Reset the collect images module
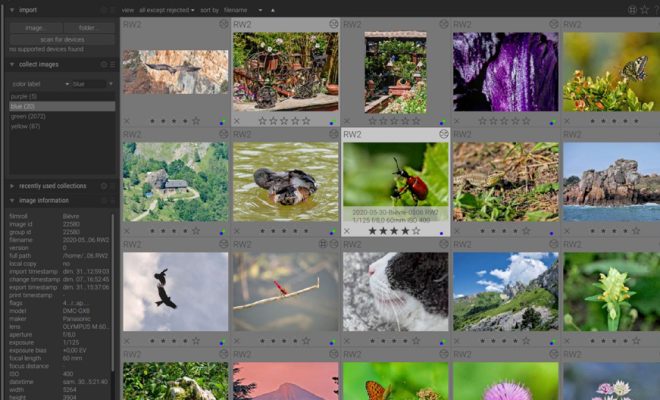The width and height of the screenshot is (660, 400). [104, 64]
